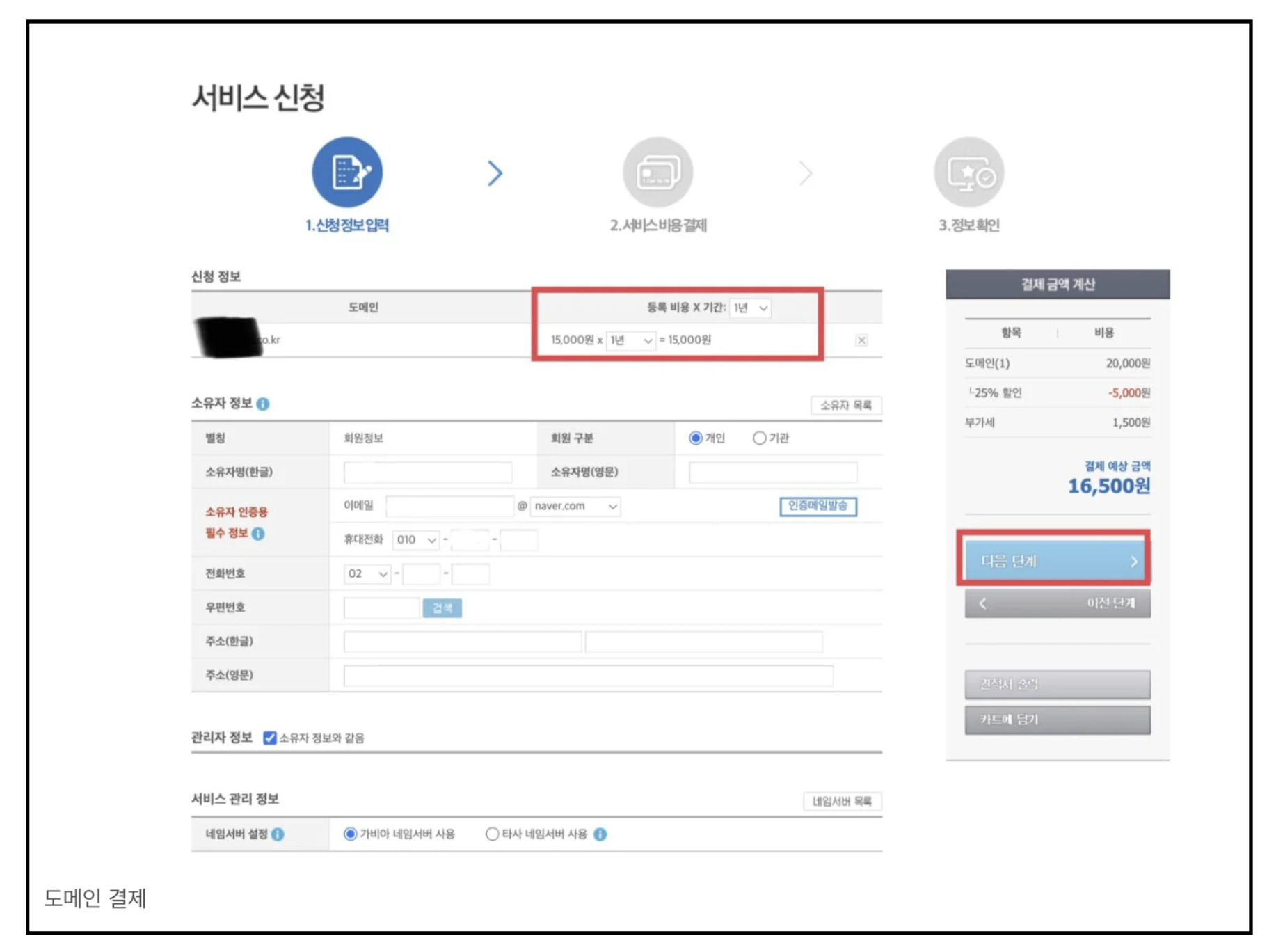Click the 휴대전화 last number field
Screen dimensions: 1276x952
tap(519, 539)
